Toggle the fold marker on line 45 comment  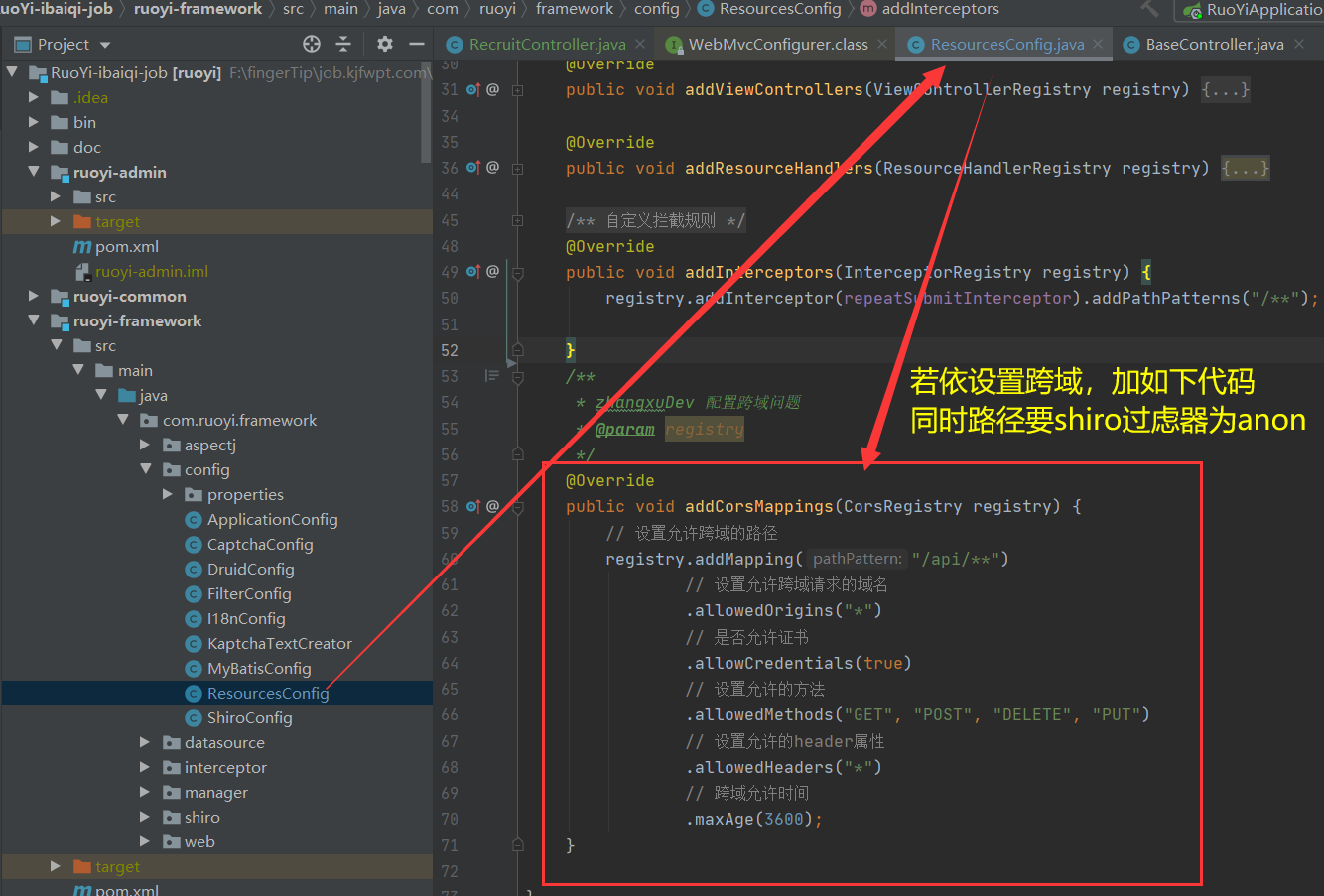518,220
